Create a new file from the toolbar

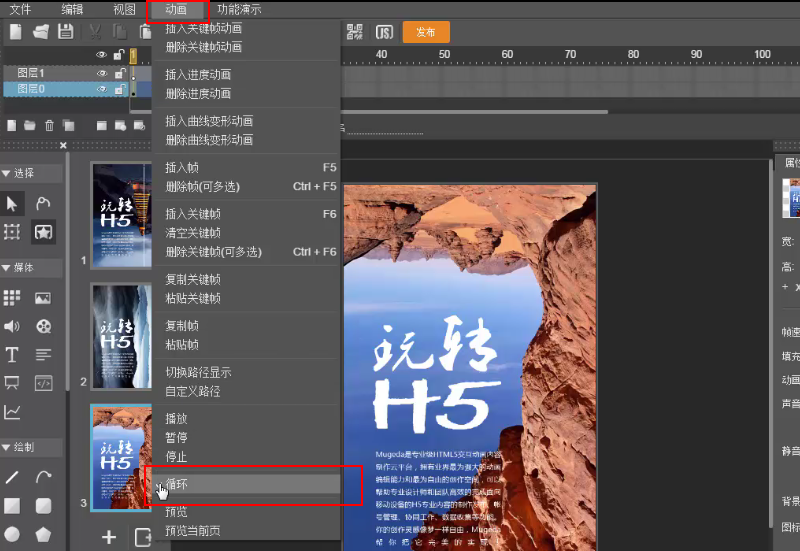click(x=16, y=32)
